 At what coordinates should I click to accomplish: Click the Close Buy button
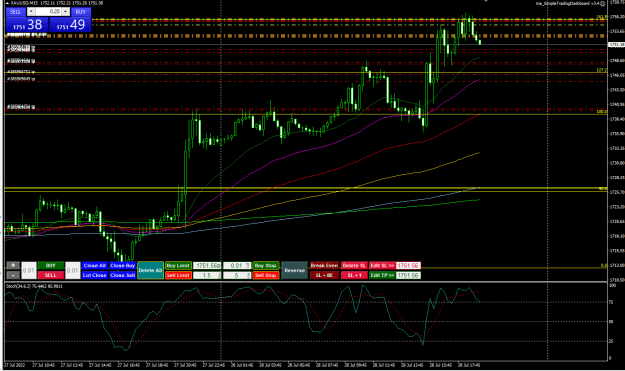coord(123,265)
